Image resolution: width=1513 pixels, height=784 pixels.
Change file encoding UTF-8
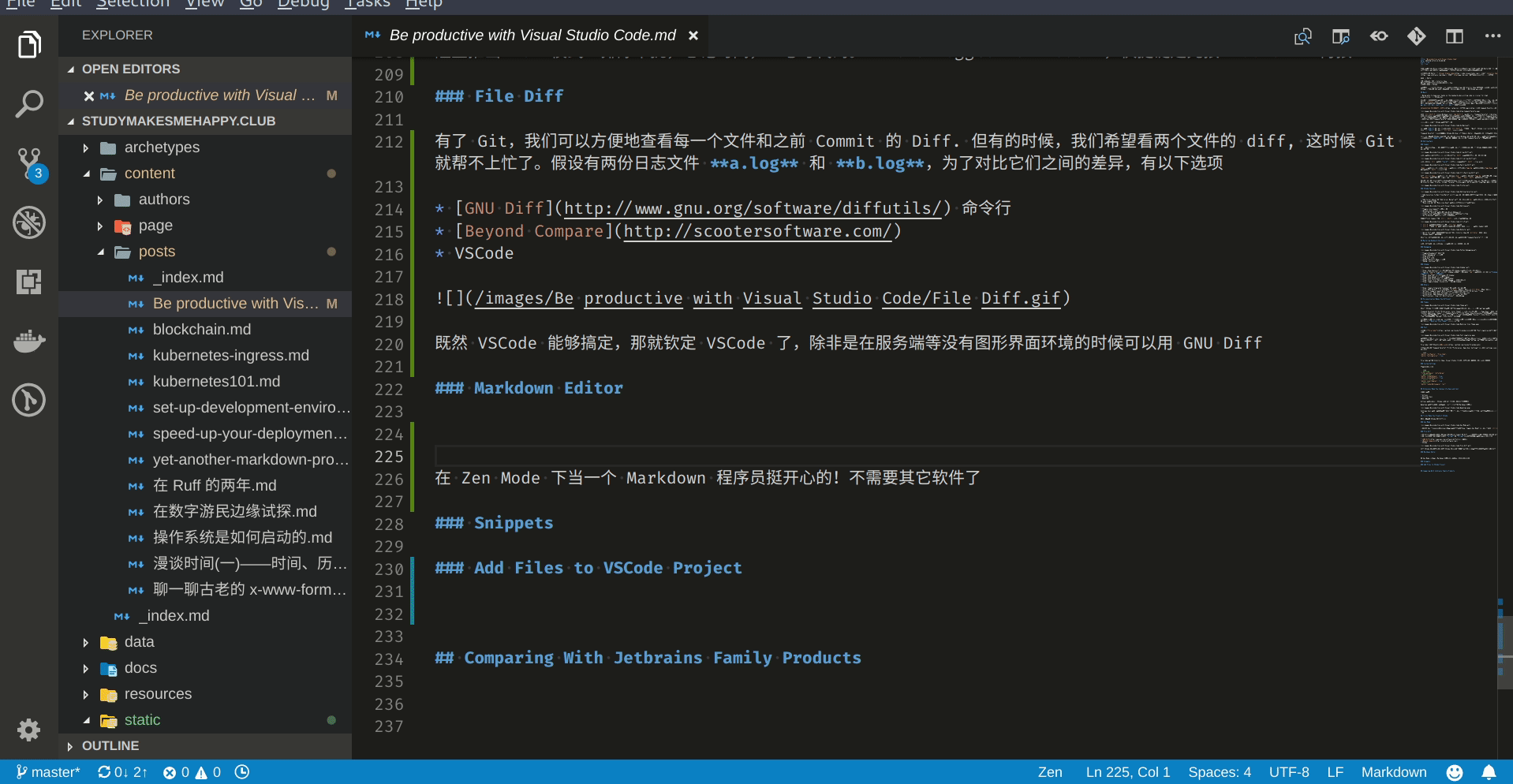1289,772
